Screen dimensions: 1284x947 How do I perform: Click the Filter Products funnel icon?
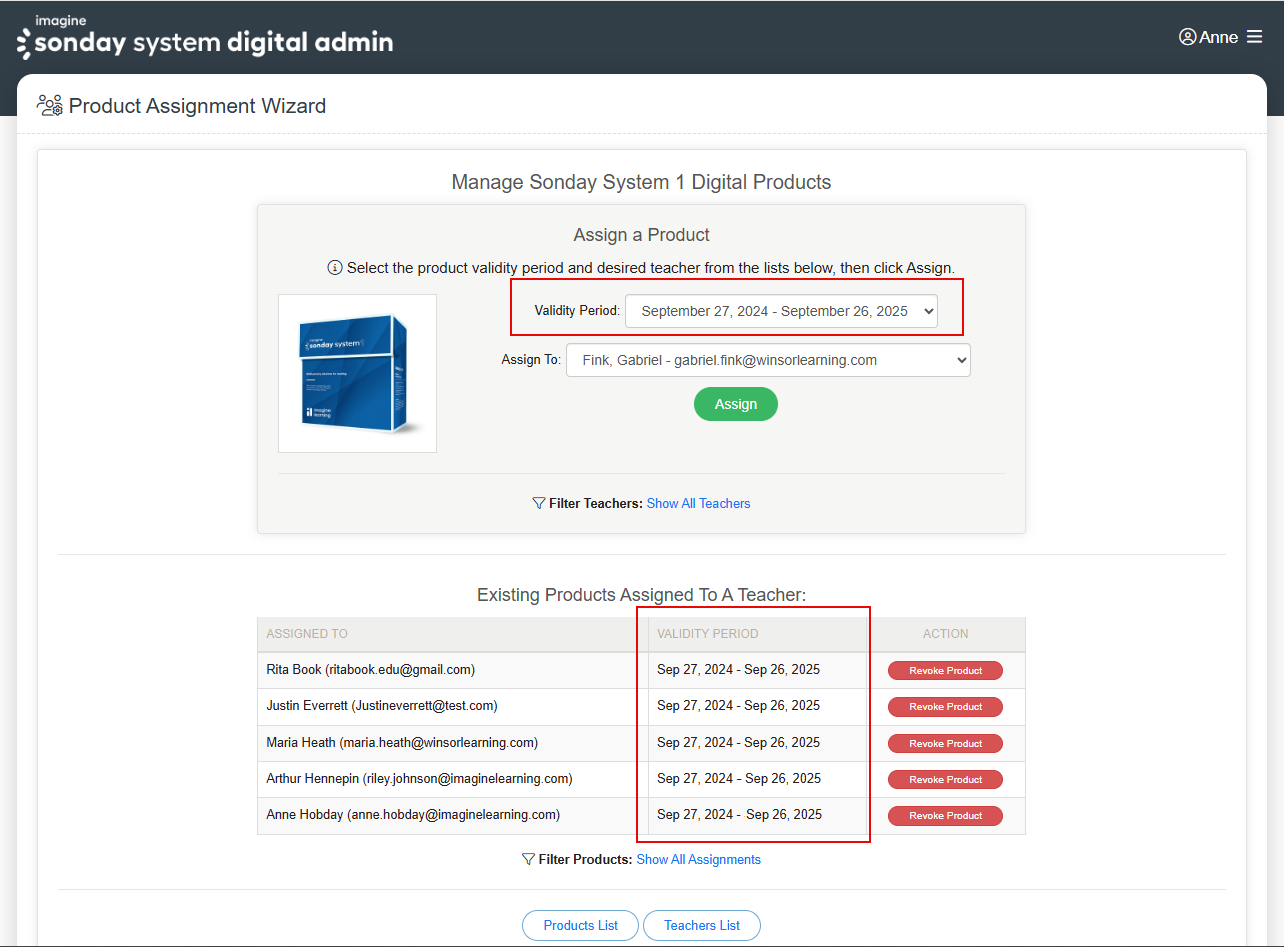coord(528,859)
